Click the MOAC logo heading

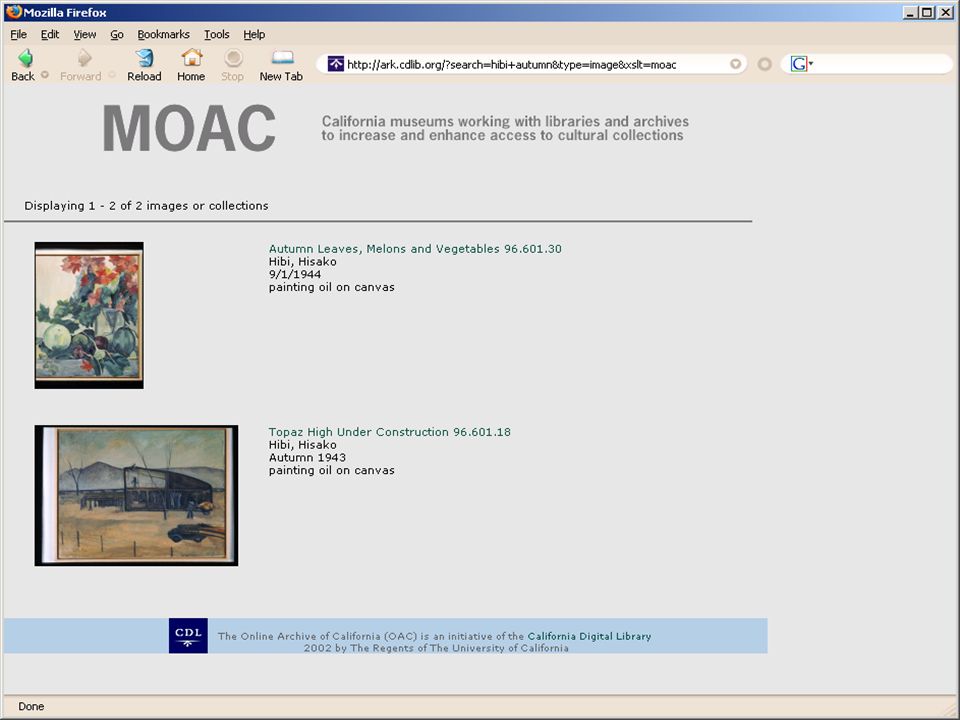(189, 128)
